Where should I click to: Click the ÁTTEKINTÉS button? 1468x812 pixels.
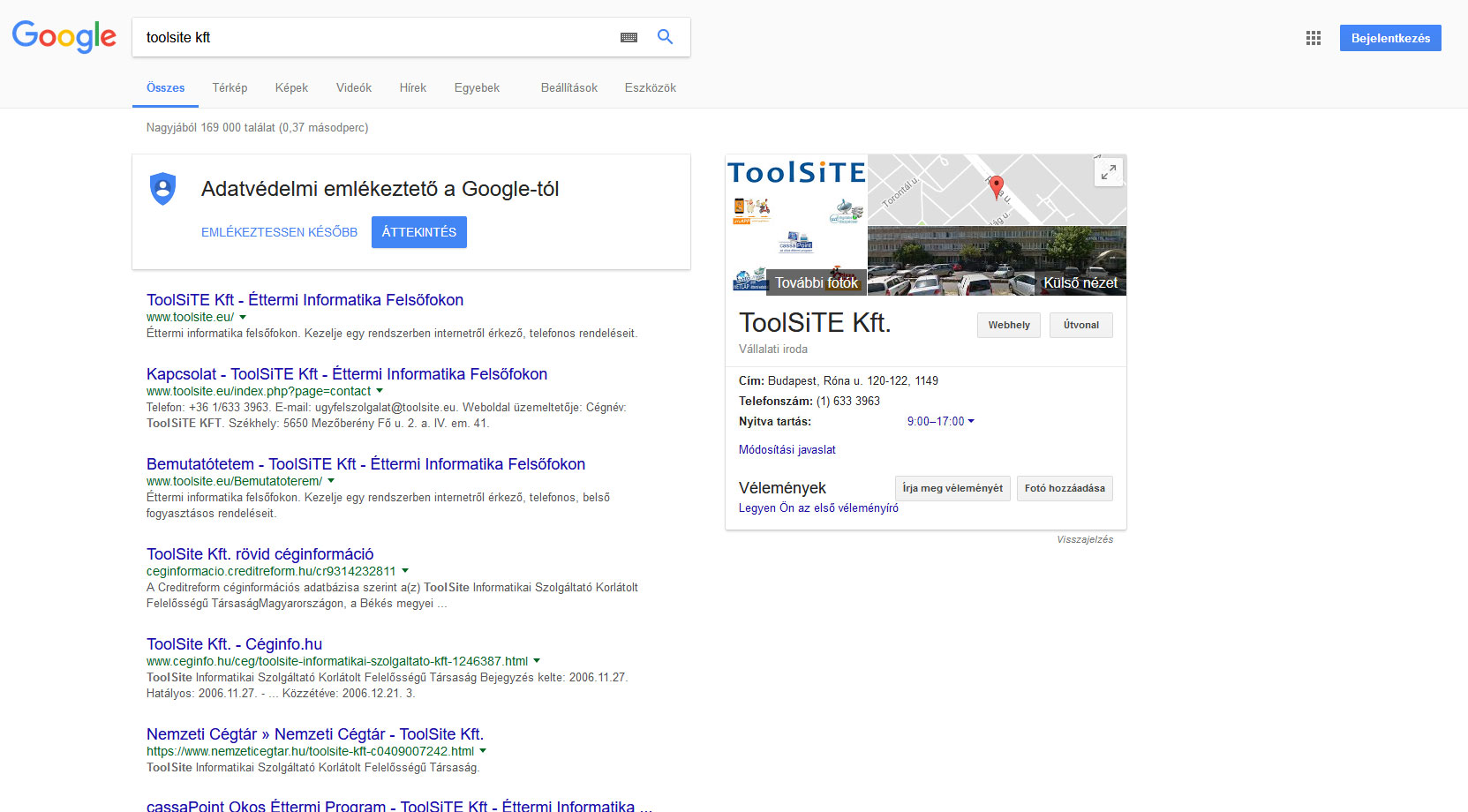point(419,232)
